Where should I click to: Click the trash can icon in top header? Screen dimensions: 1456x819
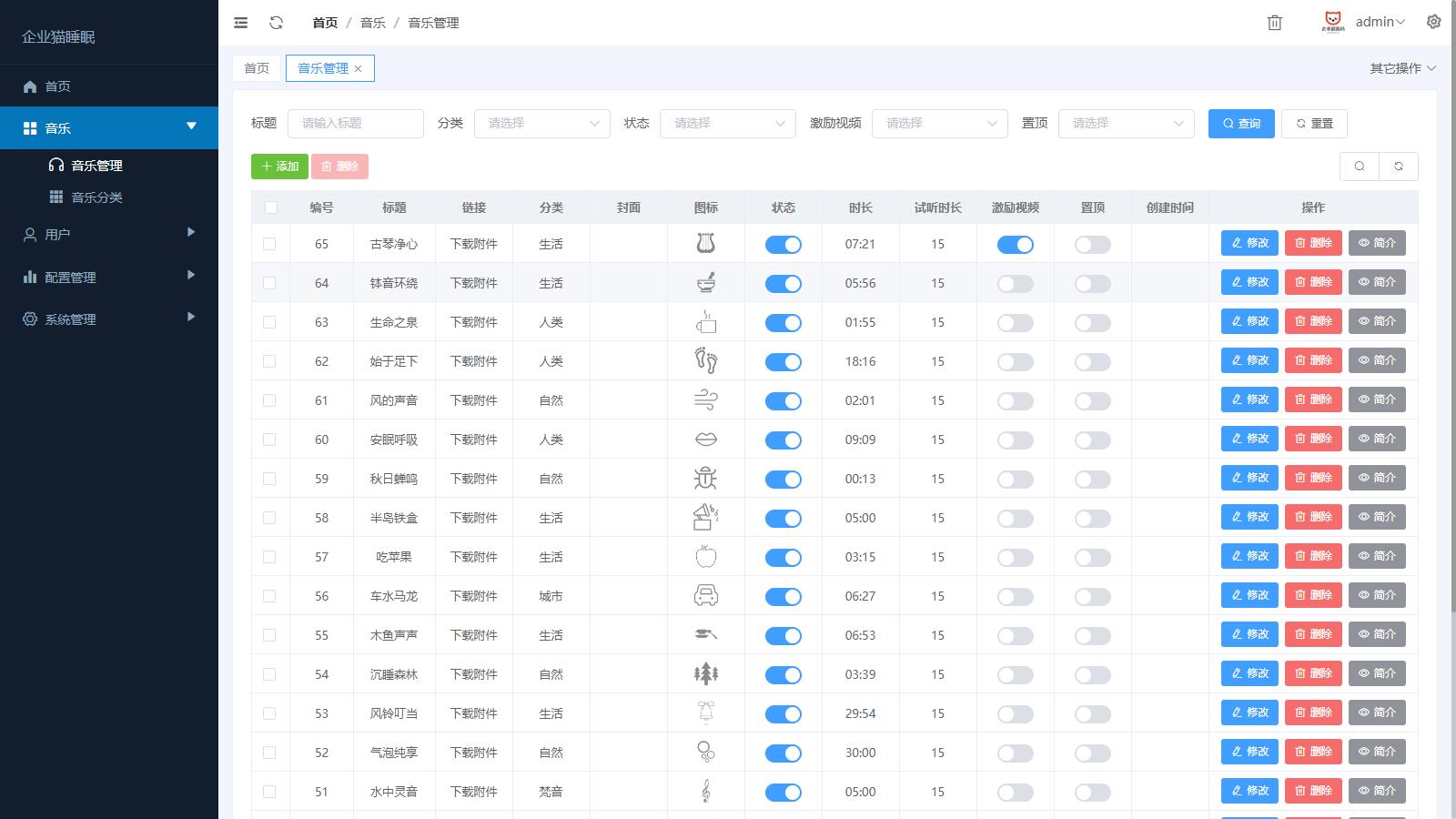pos(1274,23)
